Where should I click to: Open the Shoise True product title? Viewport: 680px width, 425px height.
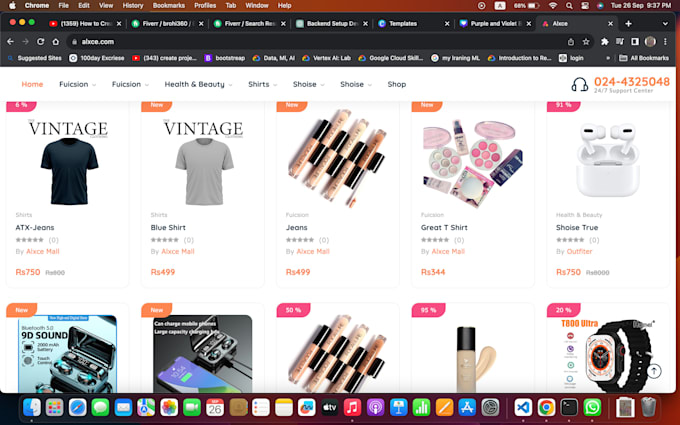[577, 227]
